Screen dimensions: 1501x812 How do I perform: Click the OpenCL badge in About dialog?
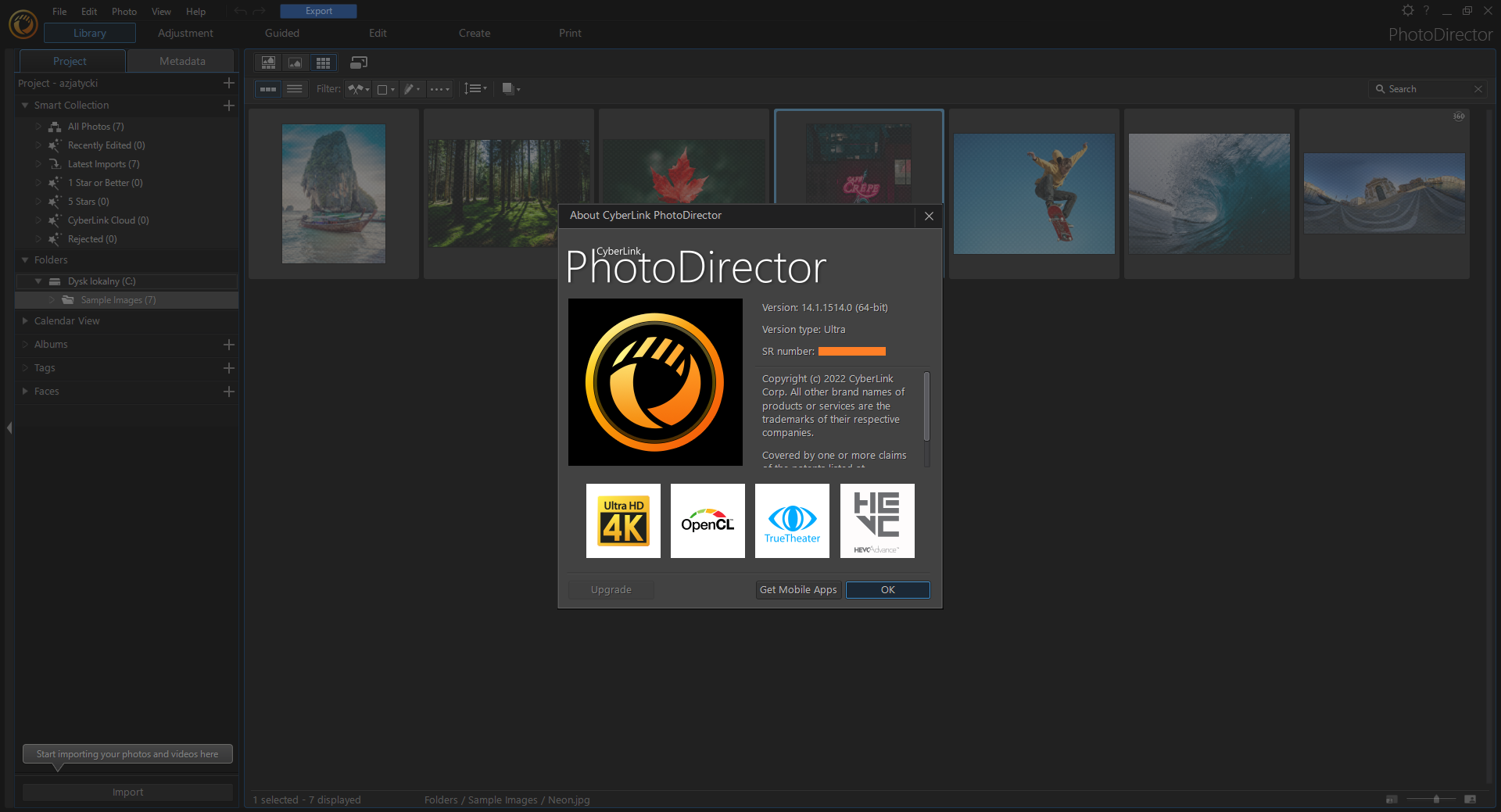708,520
